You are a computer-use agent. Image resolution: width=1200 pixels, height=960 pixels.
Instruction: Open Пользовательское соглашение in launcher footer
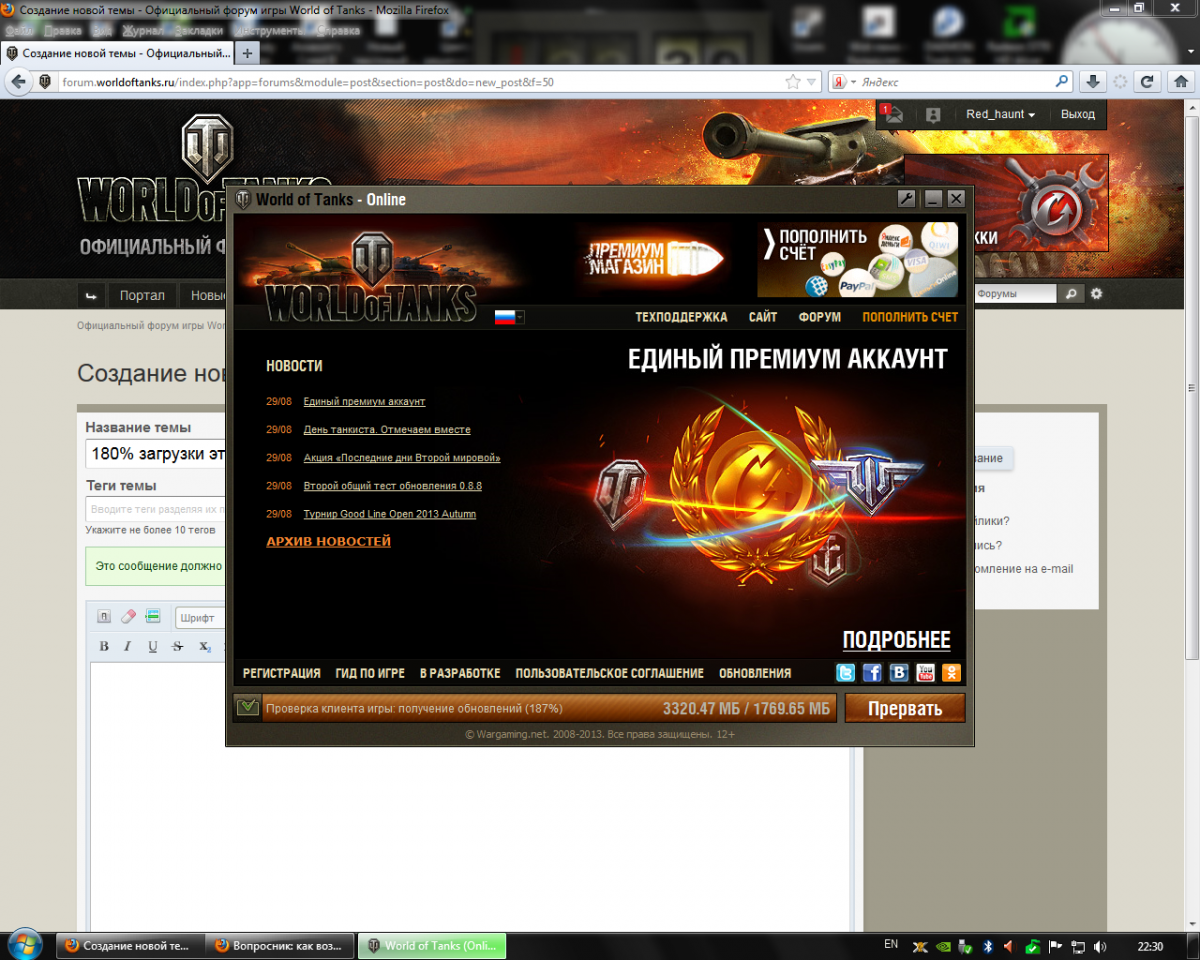[610, 673]
